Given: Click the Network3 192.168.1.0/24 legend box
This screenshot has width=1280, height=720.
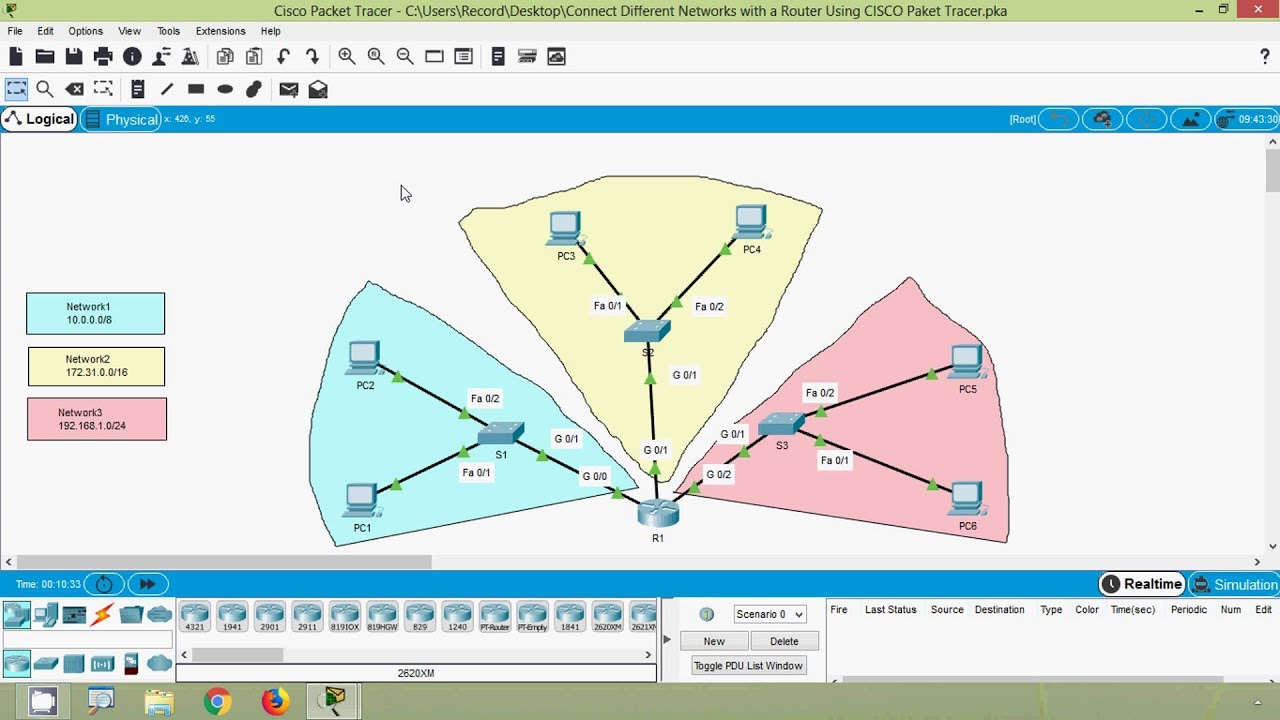Looking at the screenshot, I should coord(97,419).
